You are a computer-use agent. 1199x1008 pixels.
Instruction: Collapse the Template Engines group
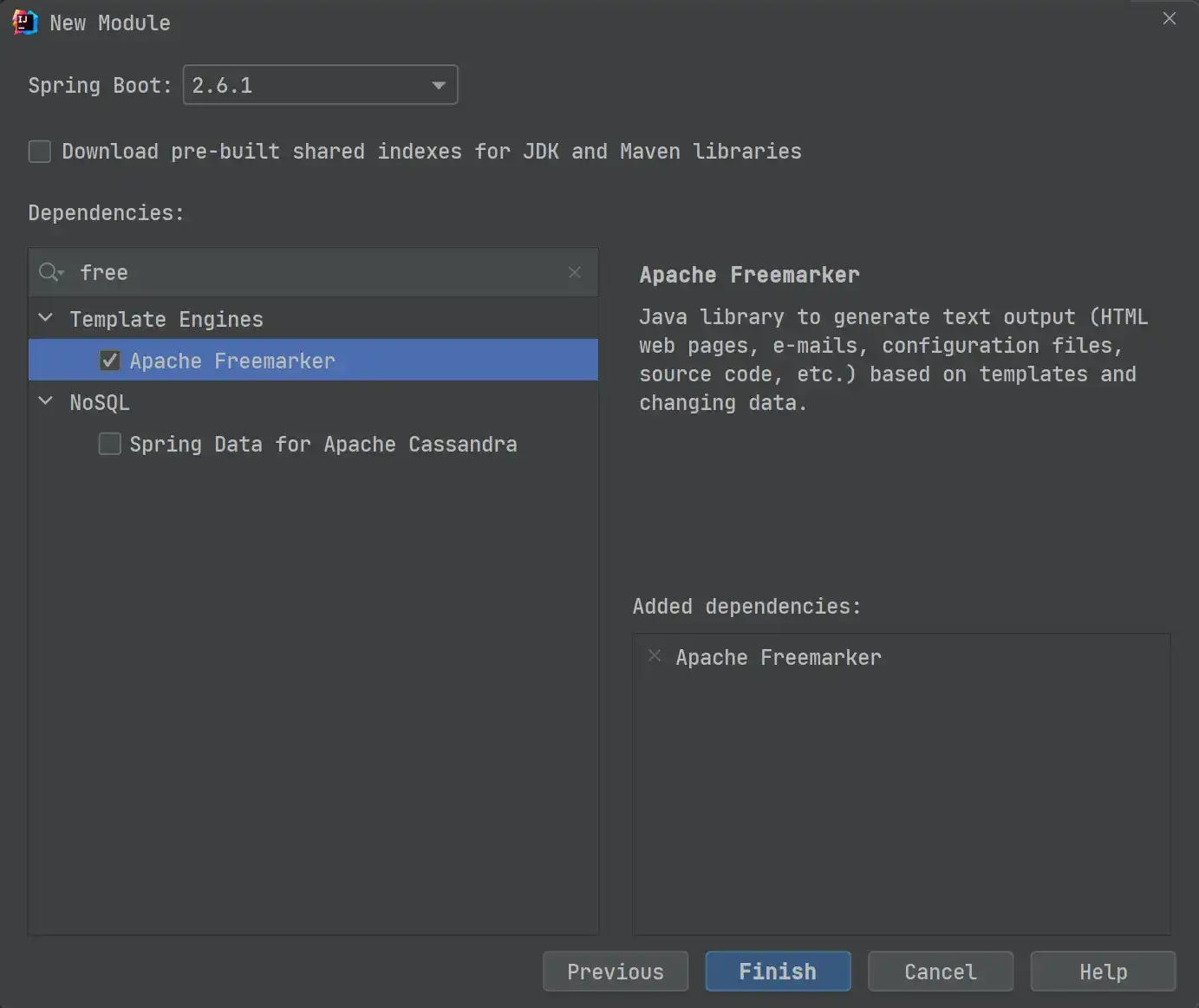[46, 318]
